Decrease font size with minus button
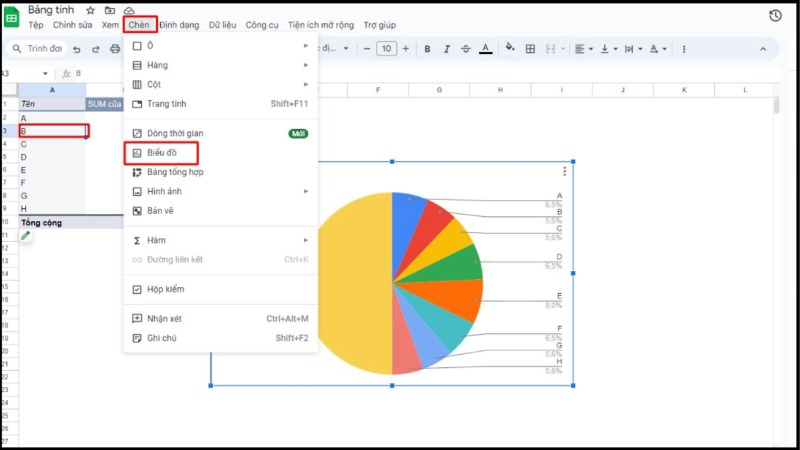Screen dimensions: 800x450 tap(367, 49)
